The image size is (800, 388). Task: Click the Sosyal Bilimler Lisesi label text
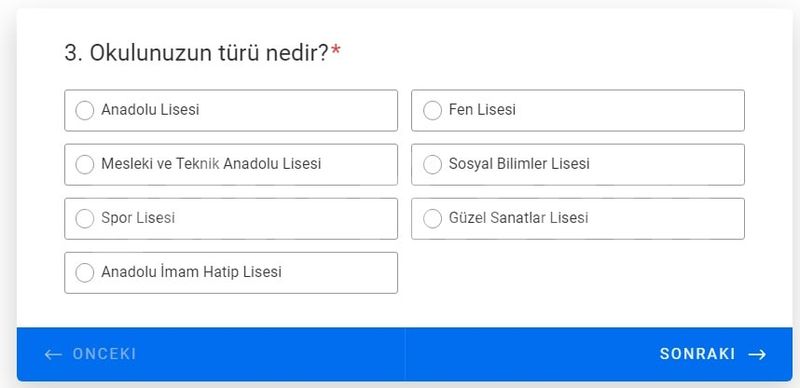point(519,164)
